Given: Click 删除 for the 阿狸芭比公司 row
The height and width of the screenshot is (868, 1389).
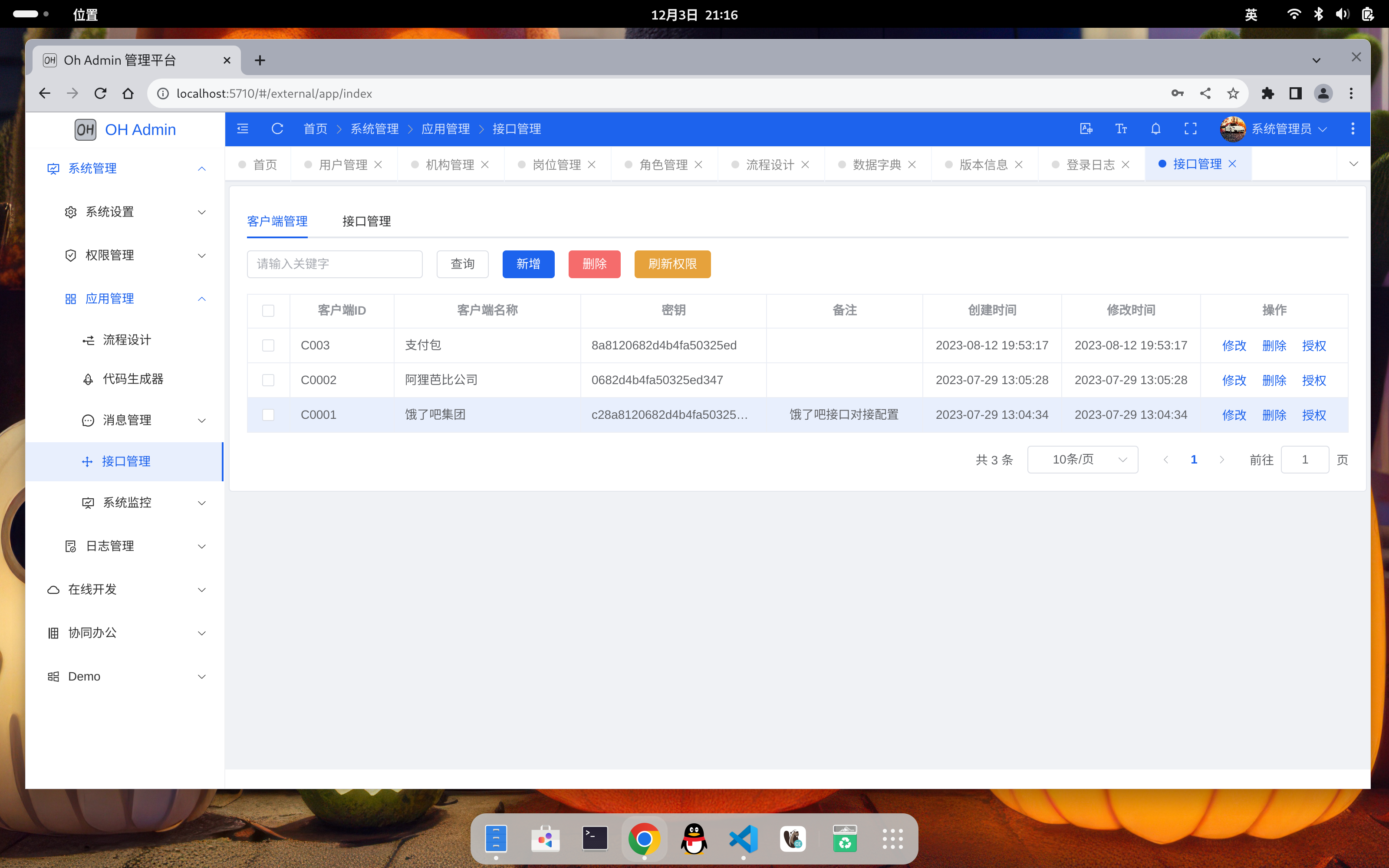Looking at the screenshot, I should click(x=1274, y=380).
